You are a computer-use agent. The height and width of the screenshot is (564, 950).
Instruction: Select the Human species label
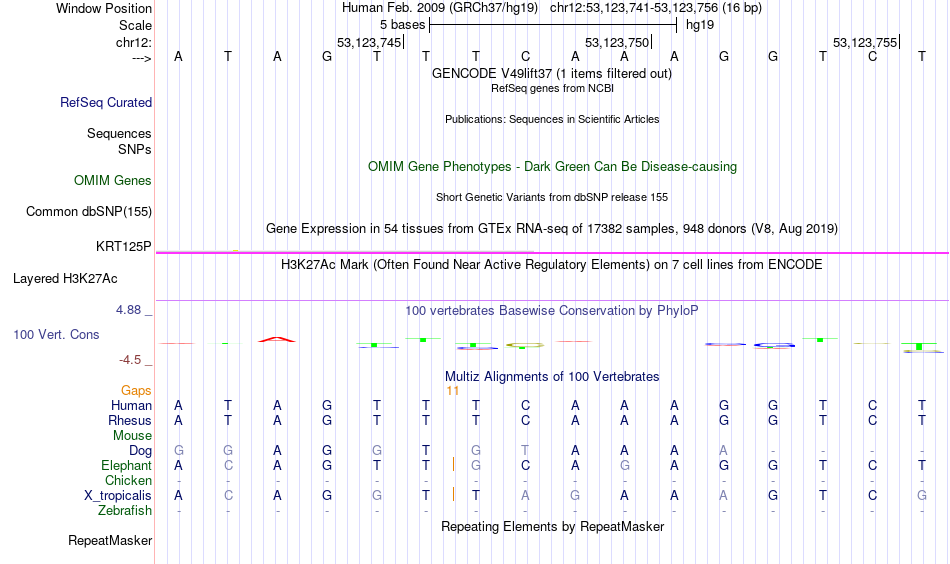131,405
